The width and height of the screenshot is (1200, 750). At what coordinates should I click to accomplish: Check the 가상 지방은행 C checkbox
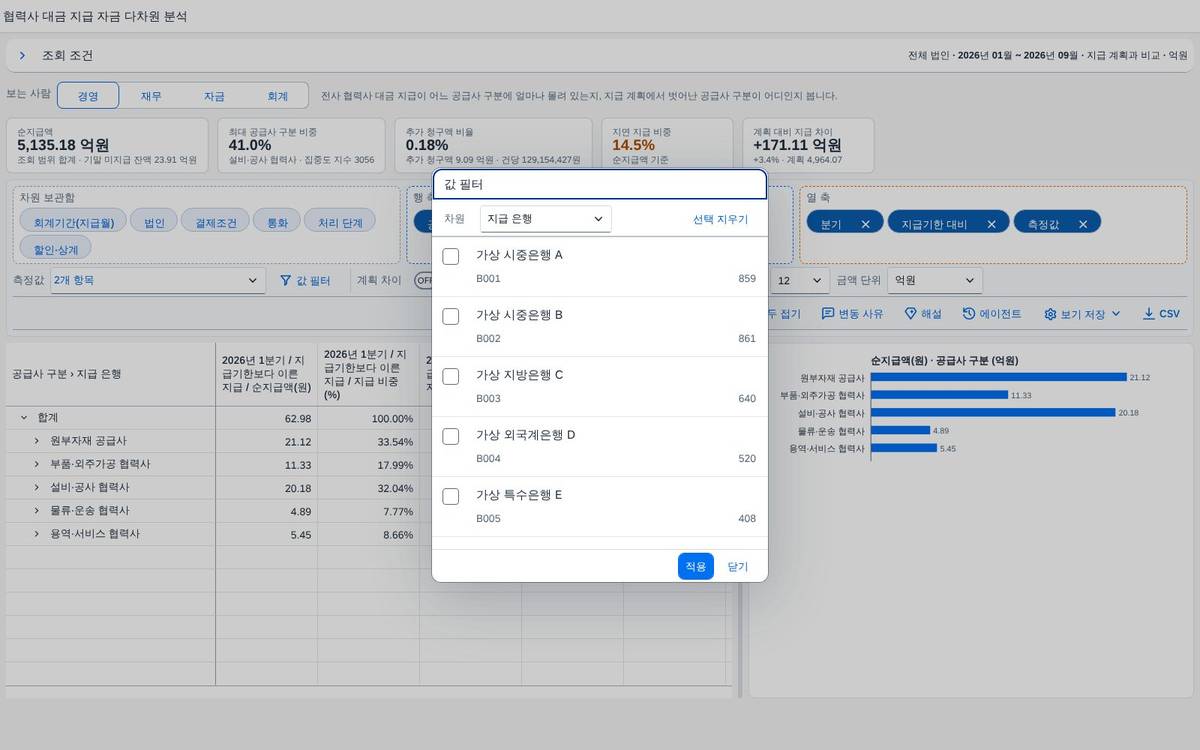pos(451,377)
